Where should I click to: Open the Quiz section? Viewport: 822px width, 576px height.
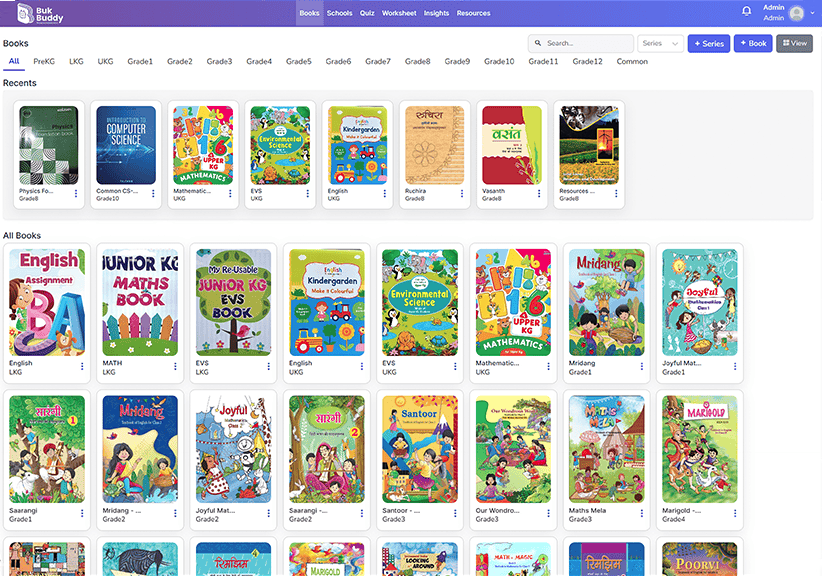[367, 13]
